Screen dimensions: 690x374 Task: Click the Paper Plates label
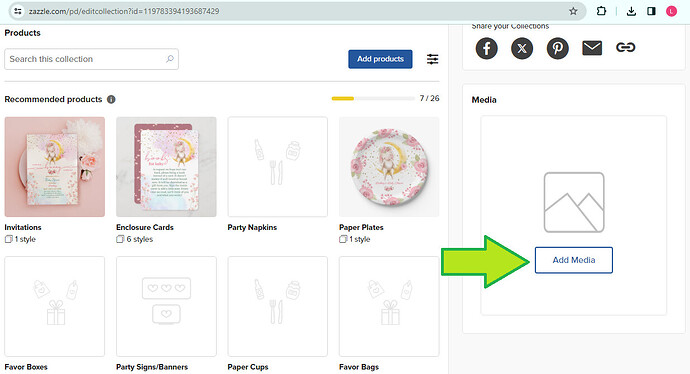[361, 227]
